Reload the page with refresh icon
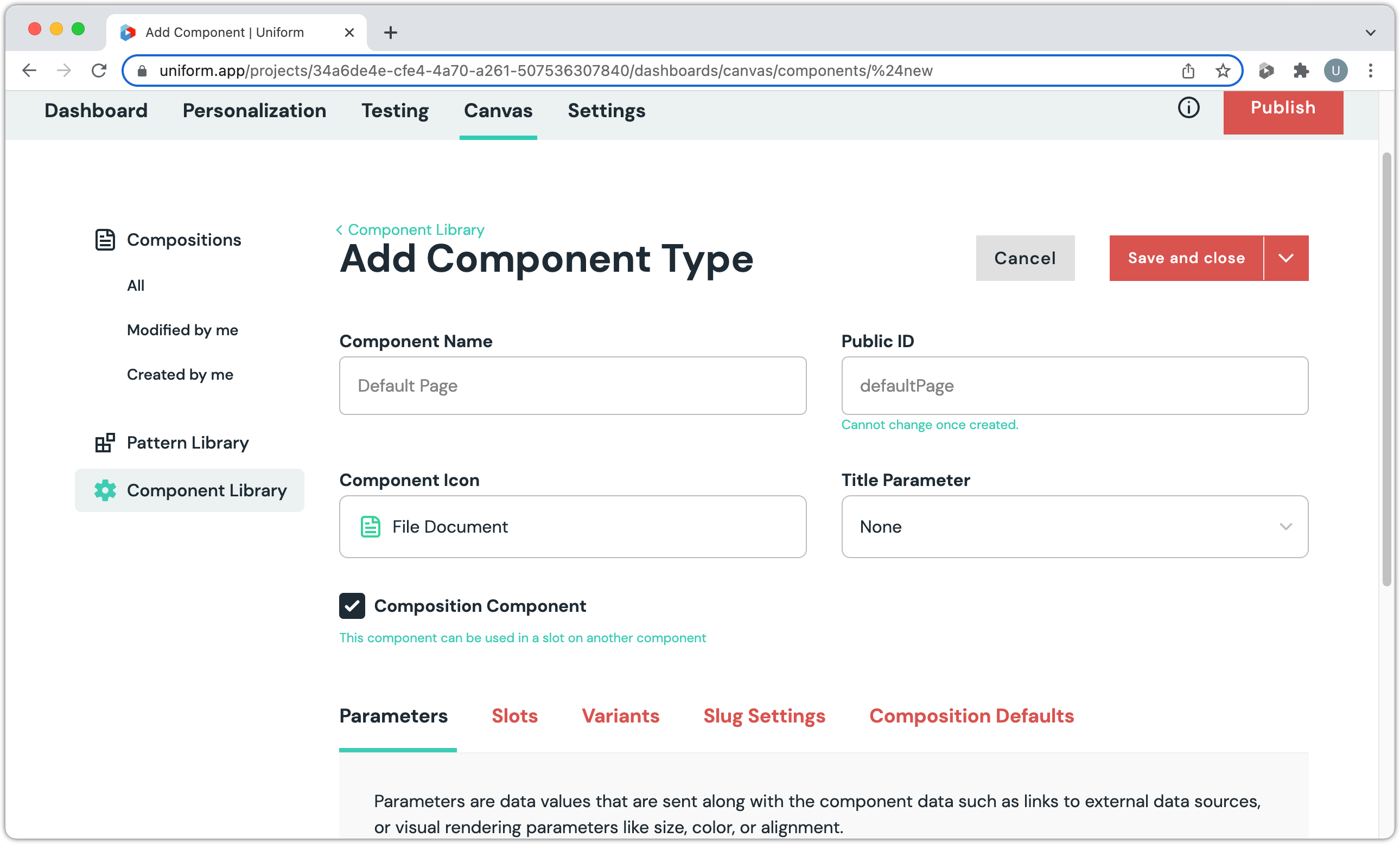Image resolution: width=1400 pixels, height=844 pixels. 99,71
